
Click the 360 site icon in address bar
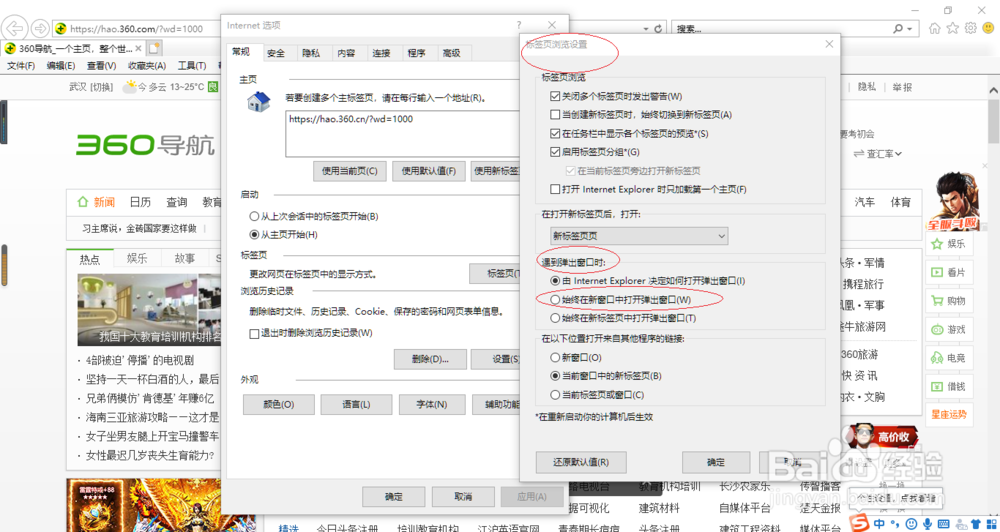(61, 29)
